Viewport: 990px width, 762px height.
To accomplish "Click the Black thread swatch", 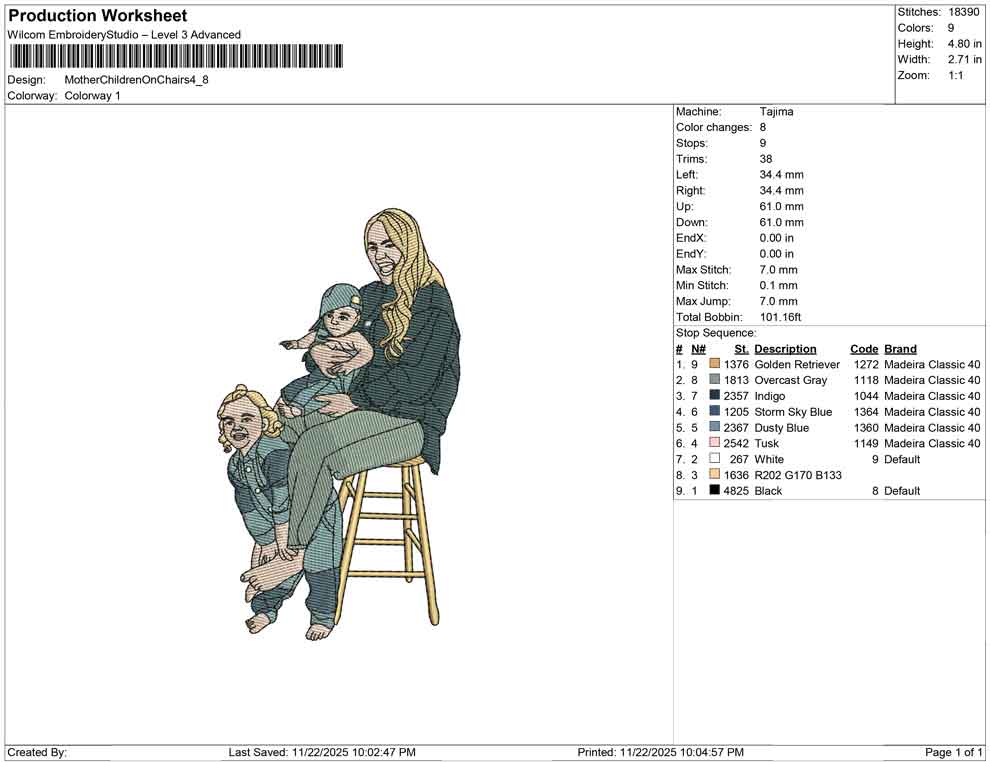I will pos(714,491).
